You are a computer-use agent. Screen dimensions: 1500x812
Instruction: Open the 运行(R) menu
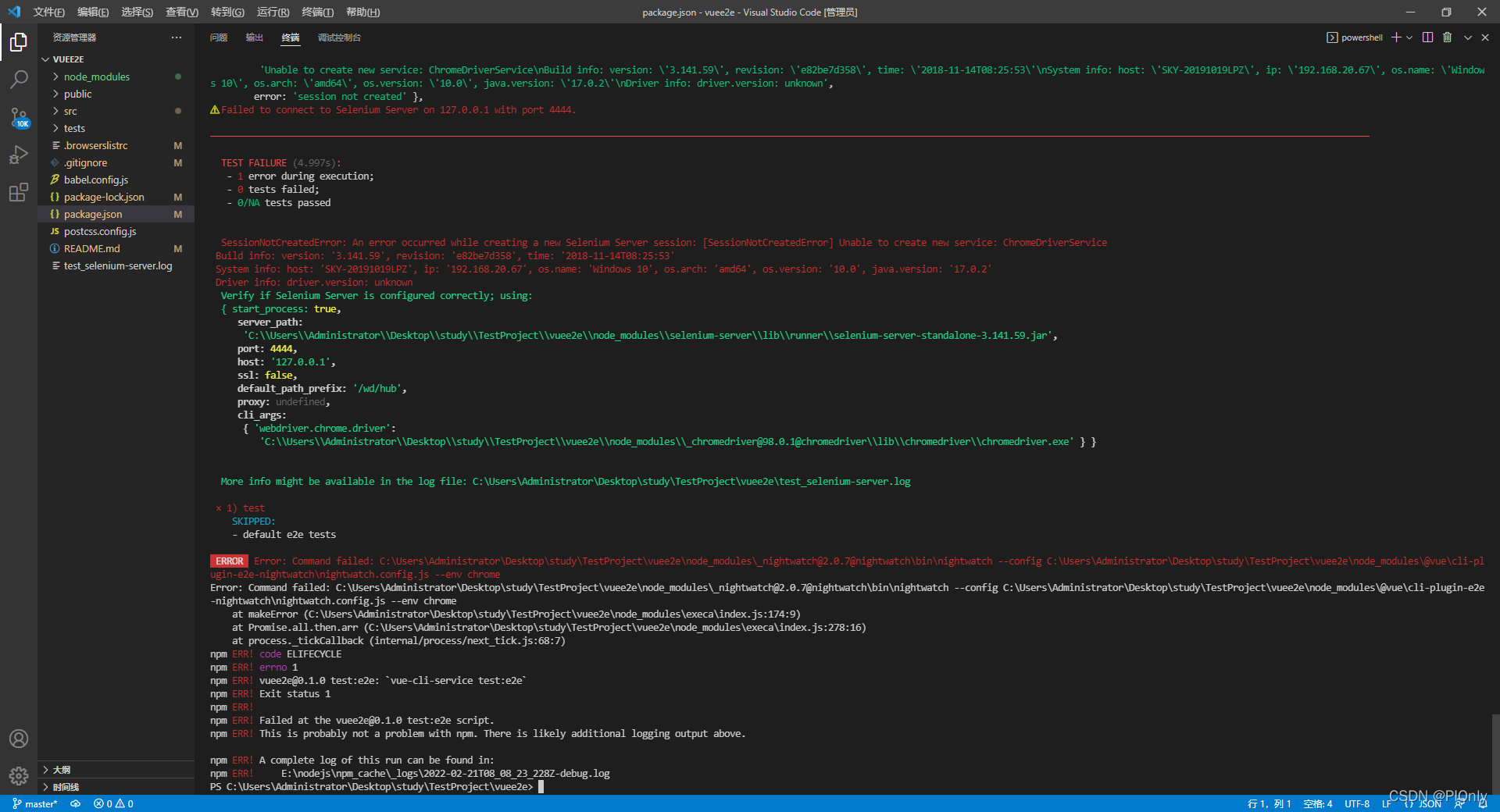point(273,12)
